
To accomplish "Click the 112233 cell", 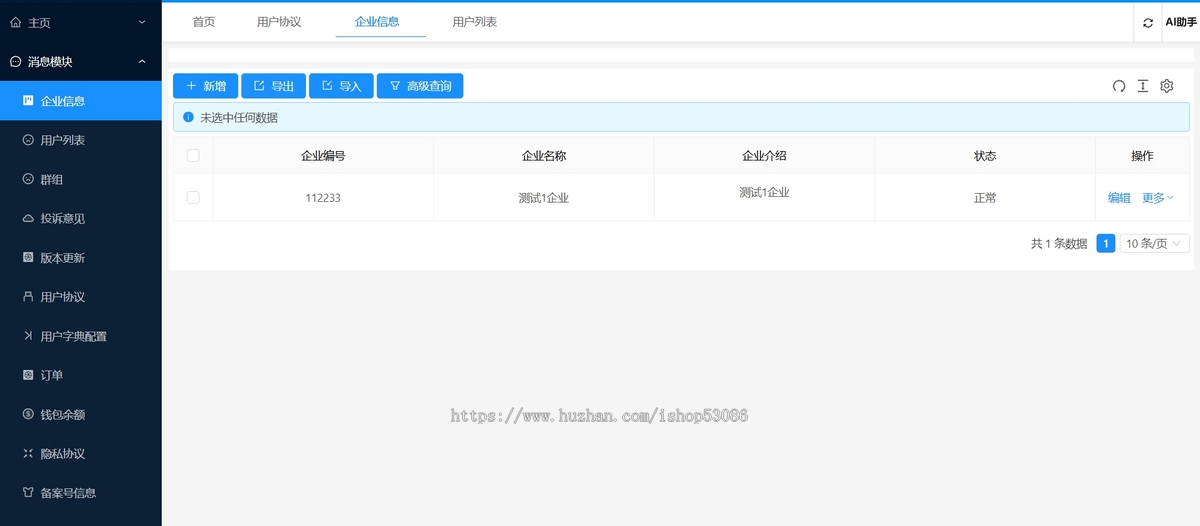I will [x=323, y=198].
